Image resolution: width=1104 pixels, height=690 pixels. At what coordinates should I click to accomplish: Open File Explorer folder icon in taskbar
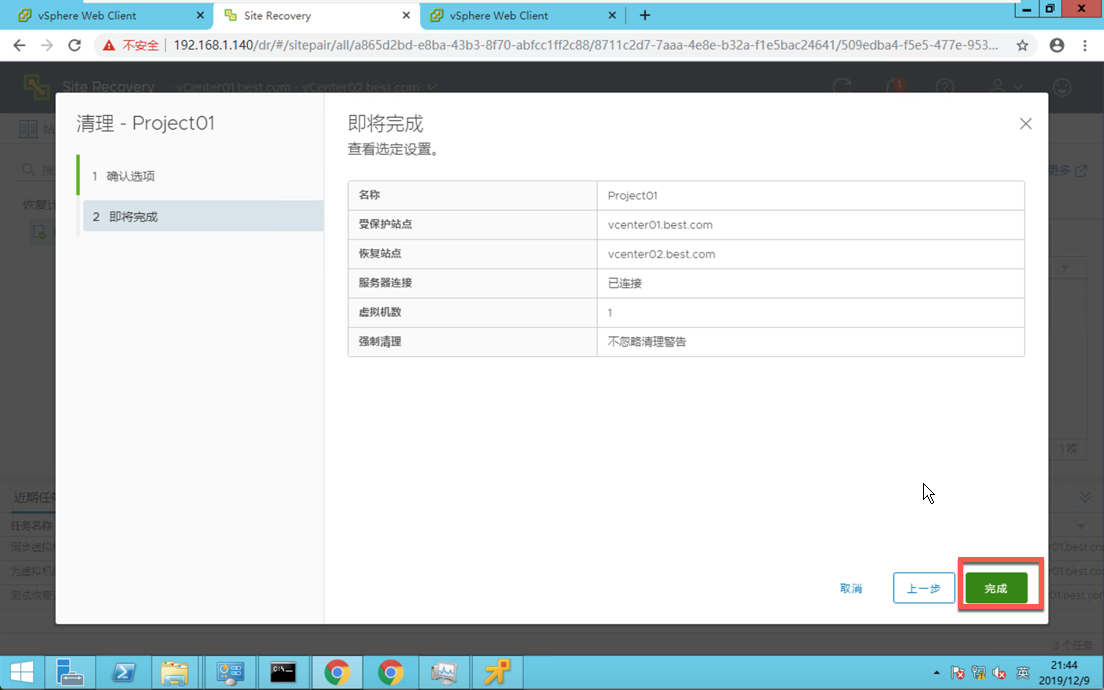tap(175, 672)
